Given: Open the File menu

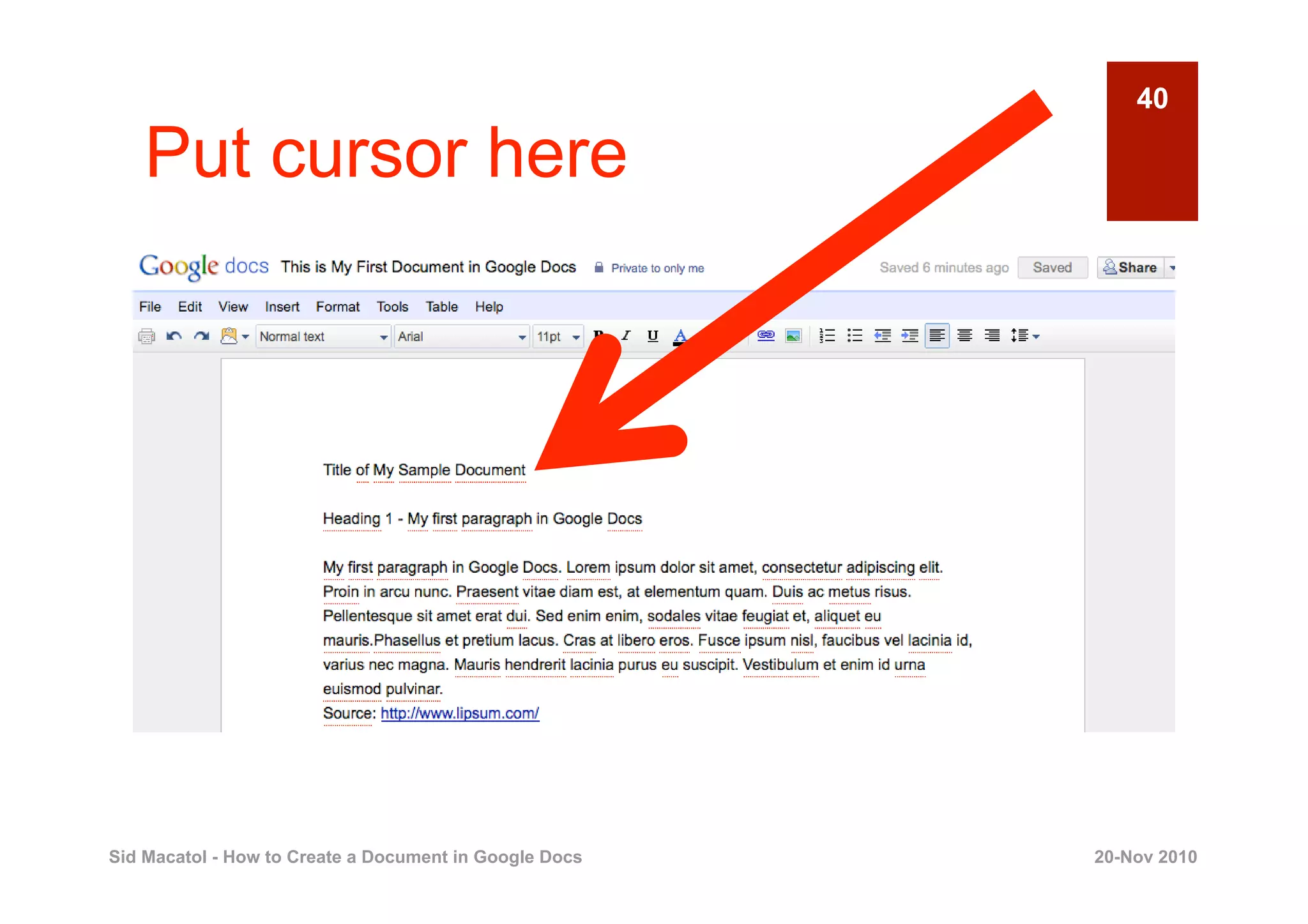Looking at the screenshot, I should pyautogui.click(x=150, y=307).
